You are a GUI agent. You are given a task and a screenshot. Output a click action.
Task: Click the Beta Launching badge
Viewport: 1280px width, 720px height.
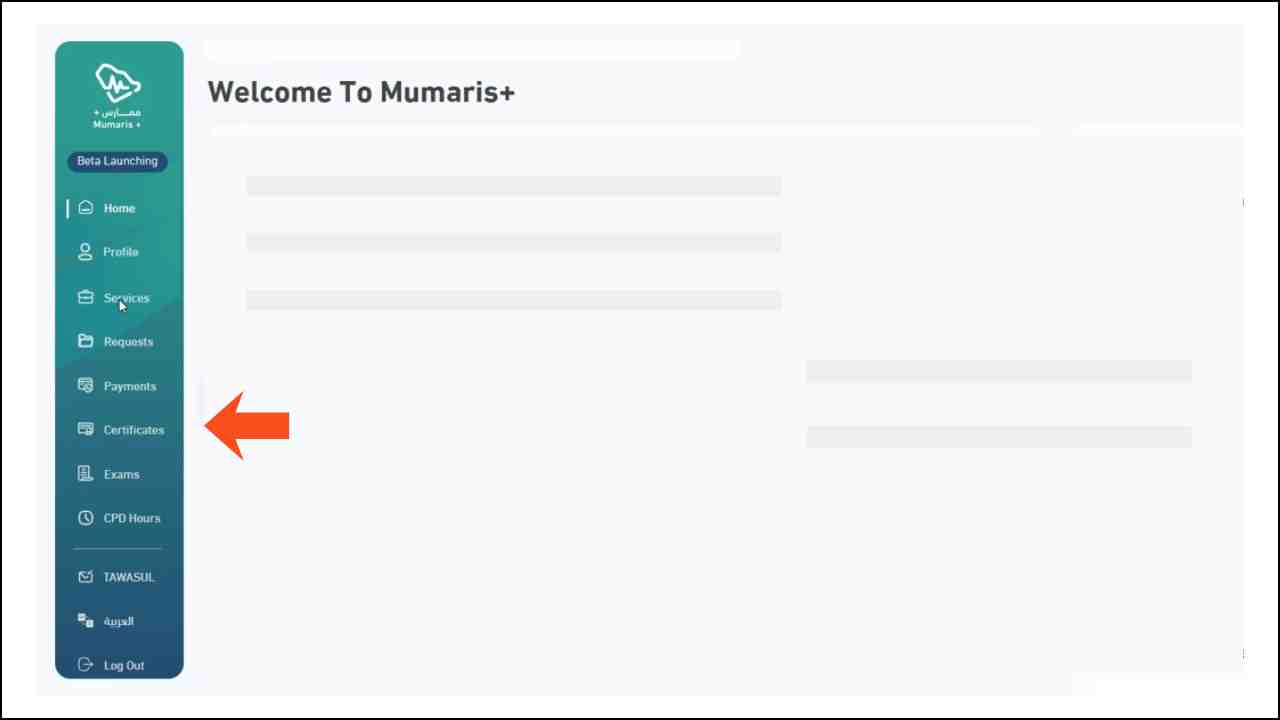[x=117, y=161]
